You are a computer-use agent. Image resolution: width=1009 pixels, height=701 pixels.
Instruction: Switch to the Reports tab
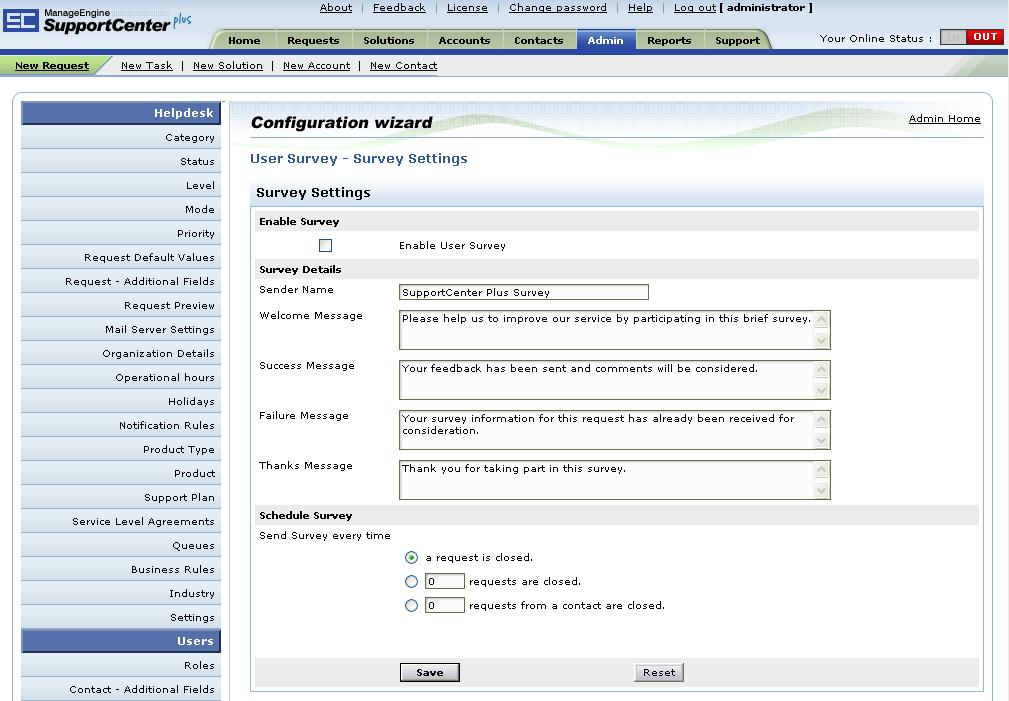668,41
